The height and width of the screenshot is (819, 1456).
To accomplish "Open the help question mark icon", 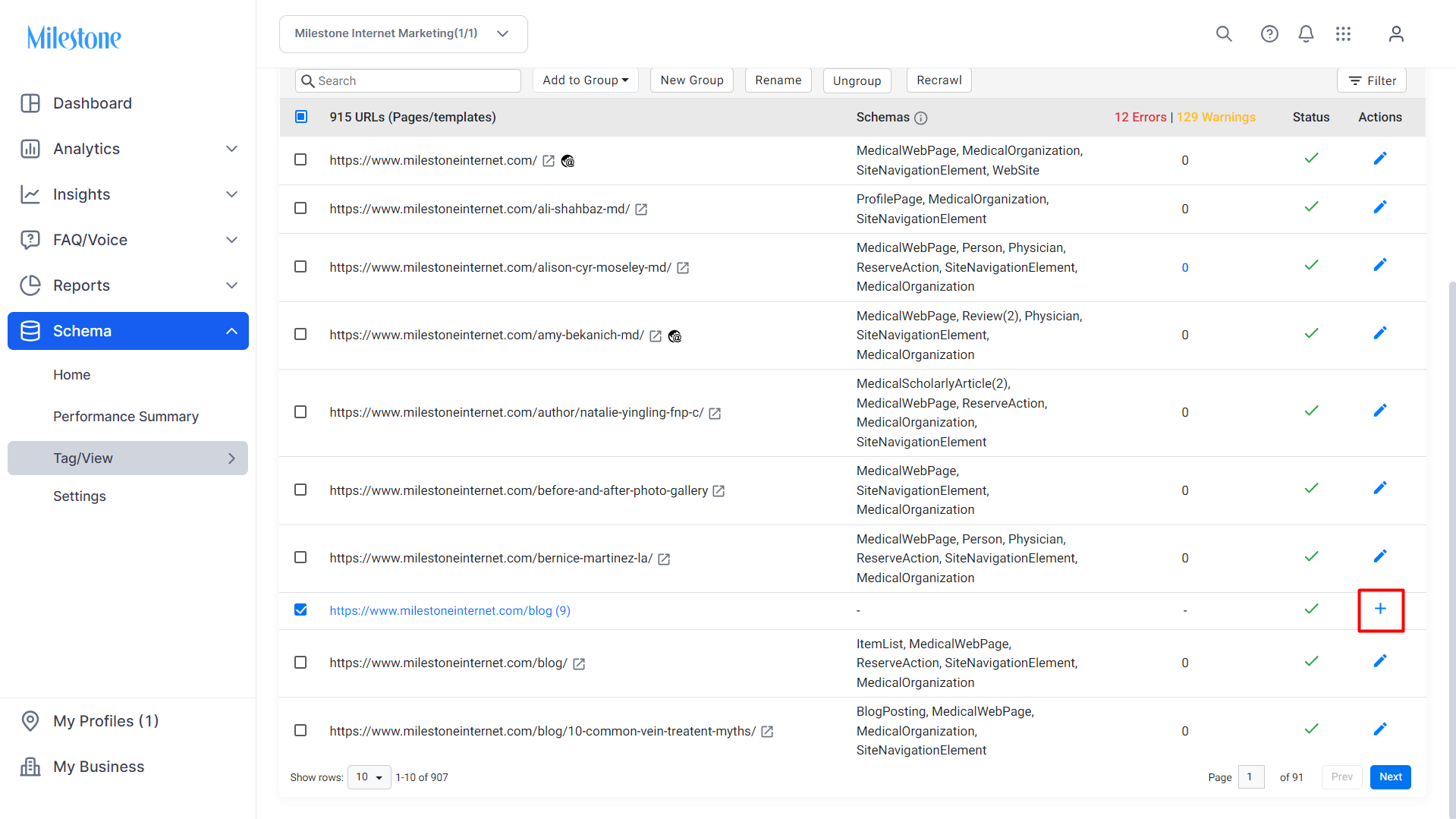I will [1269, 34].
